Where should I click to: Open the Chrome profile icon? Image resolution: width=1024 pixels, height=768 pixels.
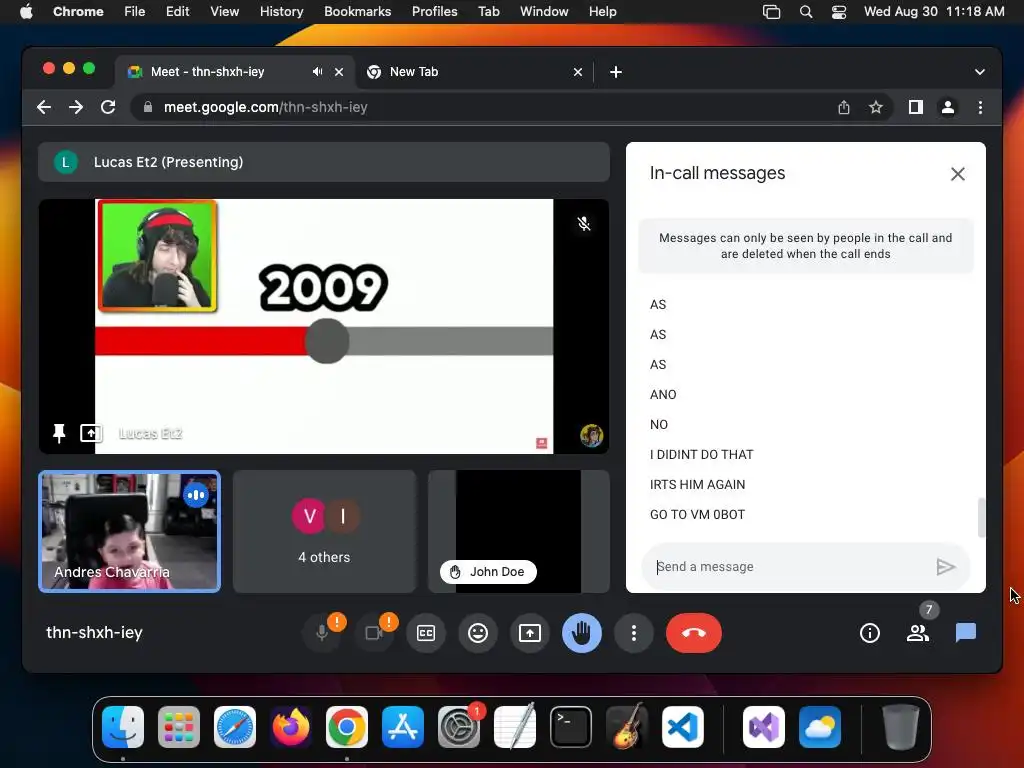coord(948,107)
